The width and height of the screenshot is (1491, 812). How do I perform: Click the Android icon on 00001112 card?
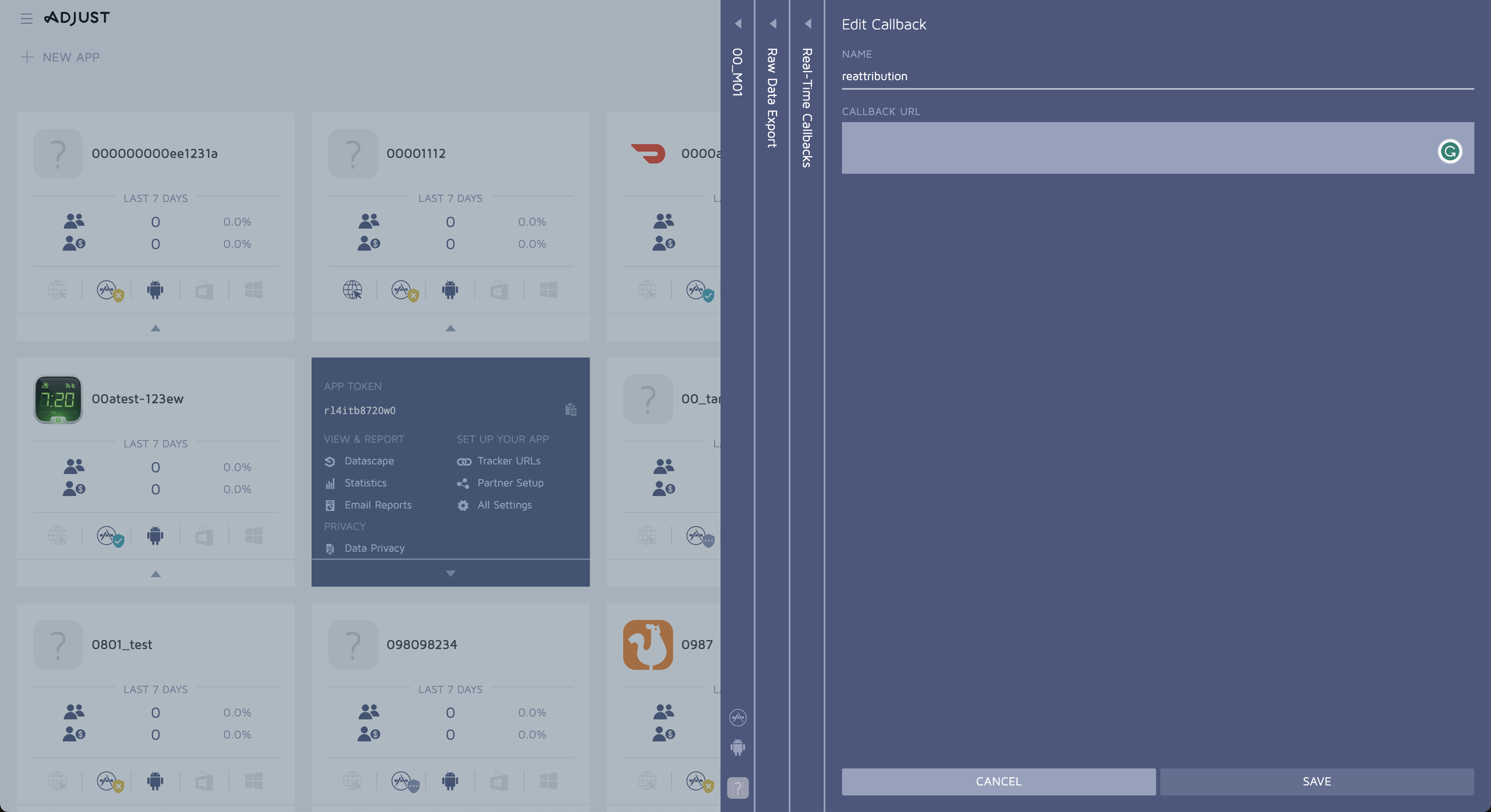coord(450,290)
